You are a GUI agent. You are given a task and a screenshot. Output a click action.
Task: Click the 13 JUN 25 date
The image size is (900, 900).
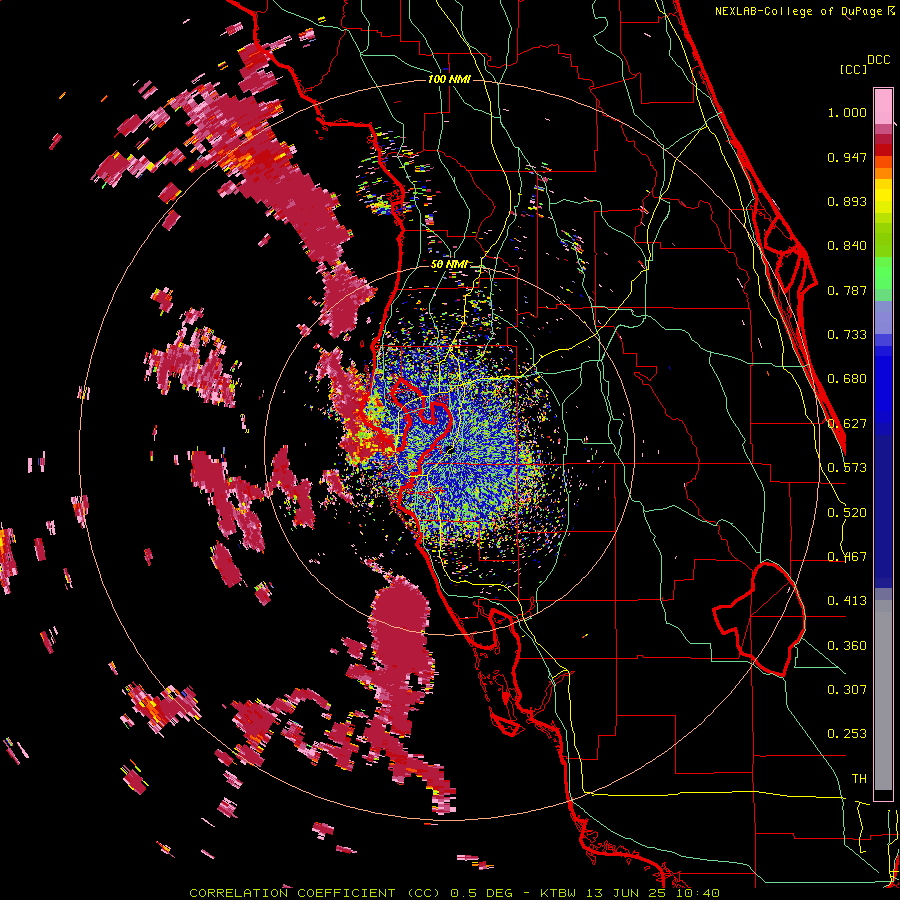coord(628,893)
